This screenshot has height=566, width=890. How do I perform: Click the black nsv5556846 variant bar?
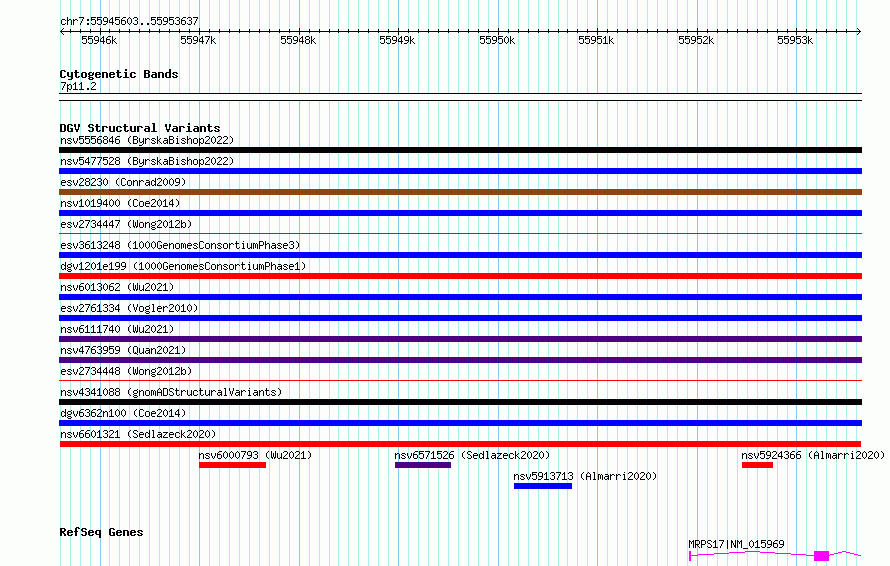click(x=460, y=150)
